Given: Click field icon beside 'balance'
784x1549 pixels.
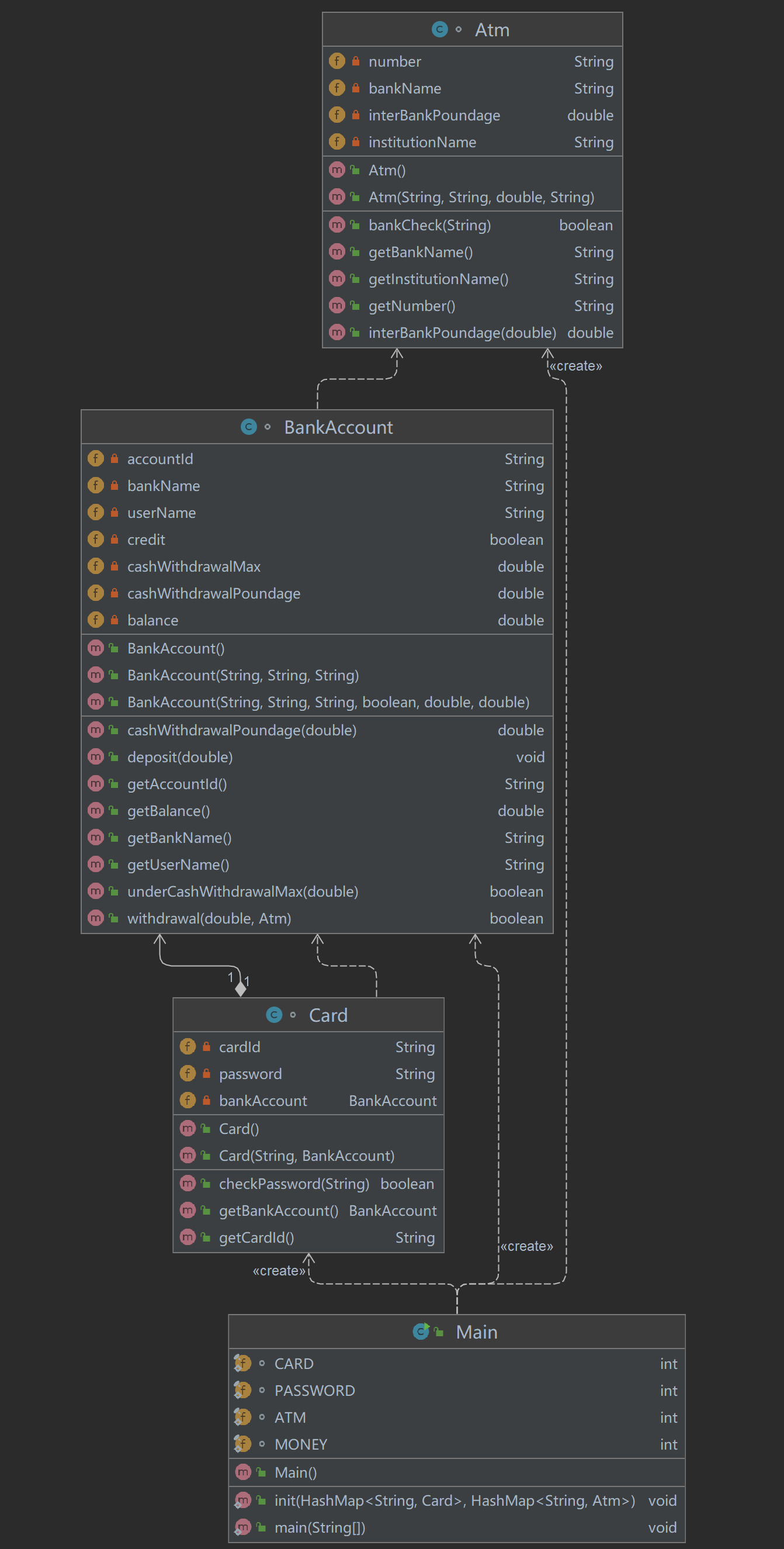Looking at the screenshot, I should tap(96, 620).
